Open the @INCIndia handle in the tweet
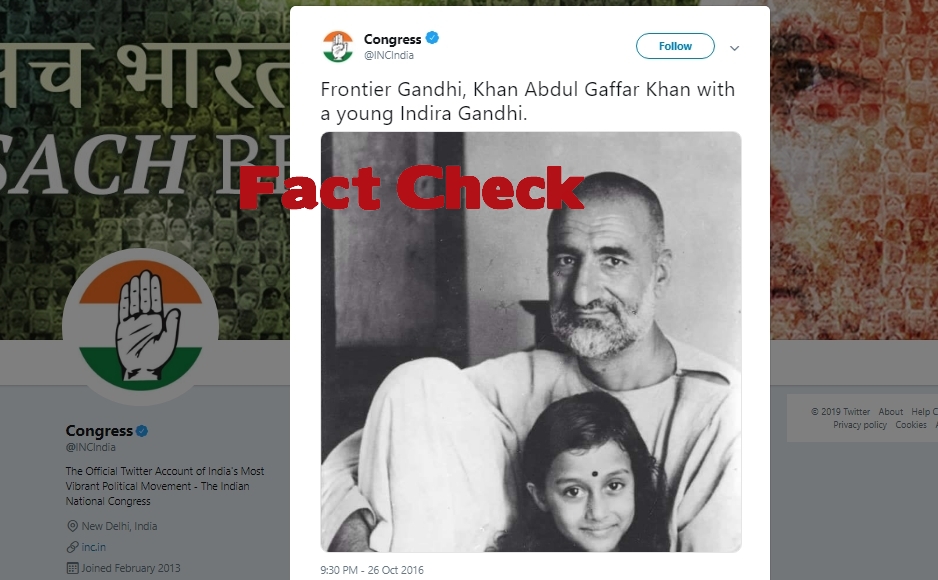The image size is (938, 580). 389,55
